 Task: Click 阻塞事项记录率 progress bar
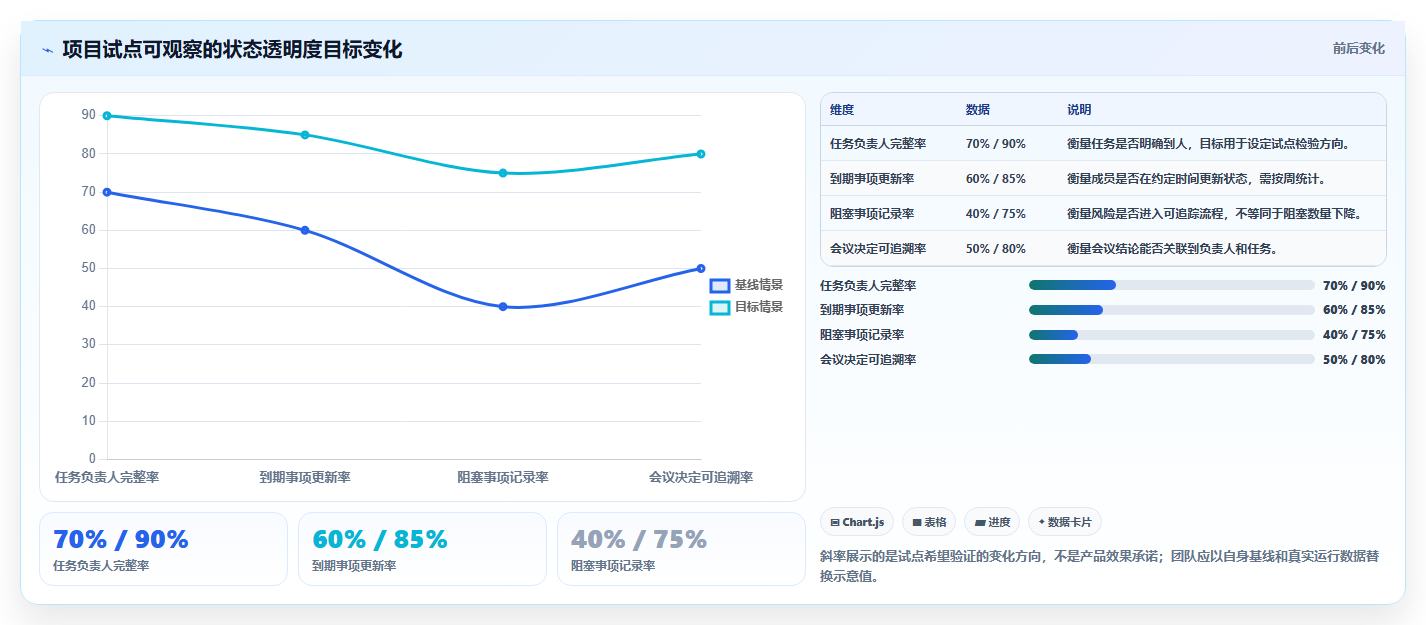[x=1171, y=335]
